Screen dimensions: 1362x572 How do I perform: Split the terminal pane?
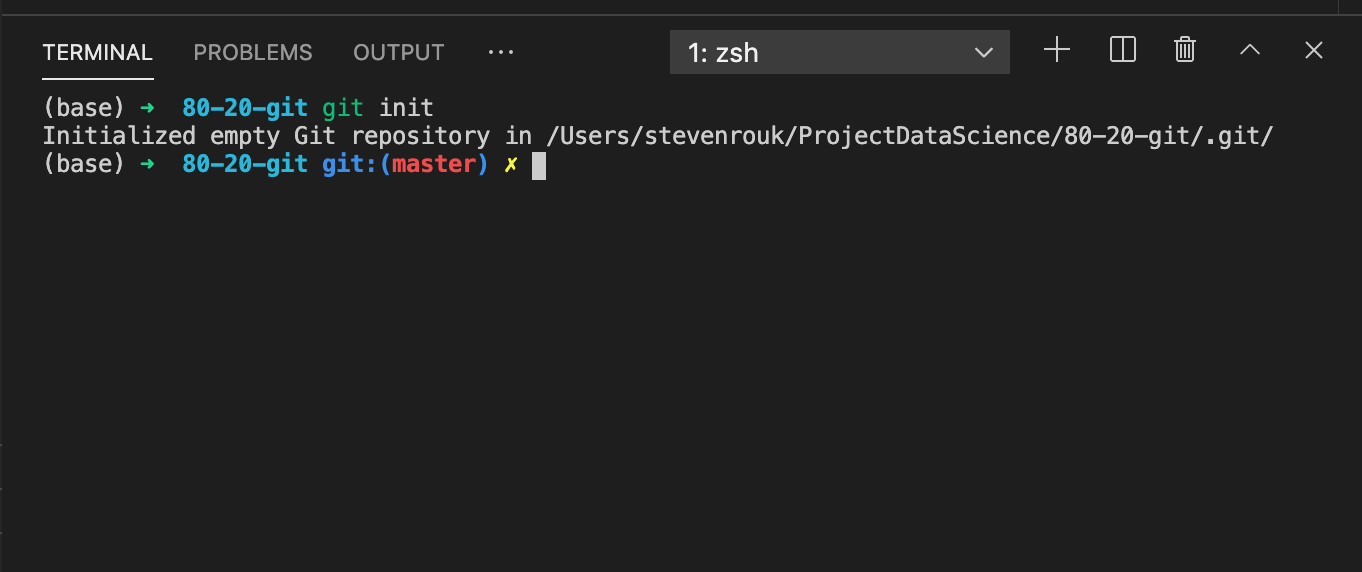(x=1123, y=50)
